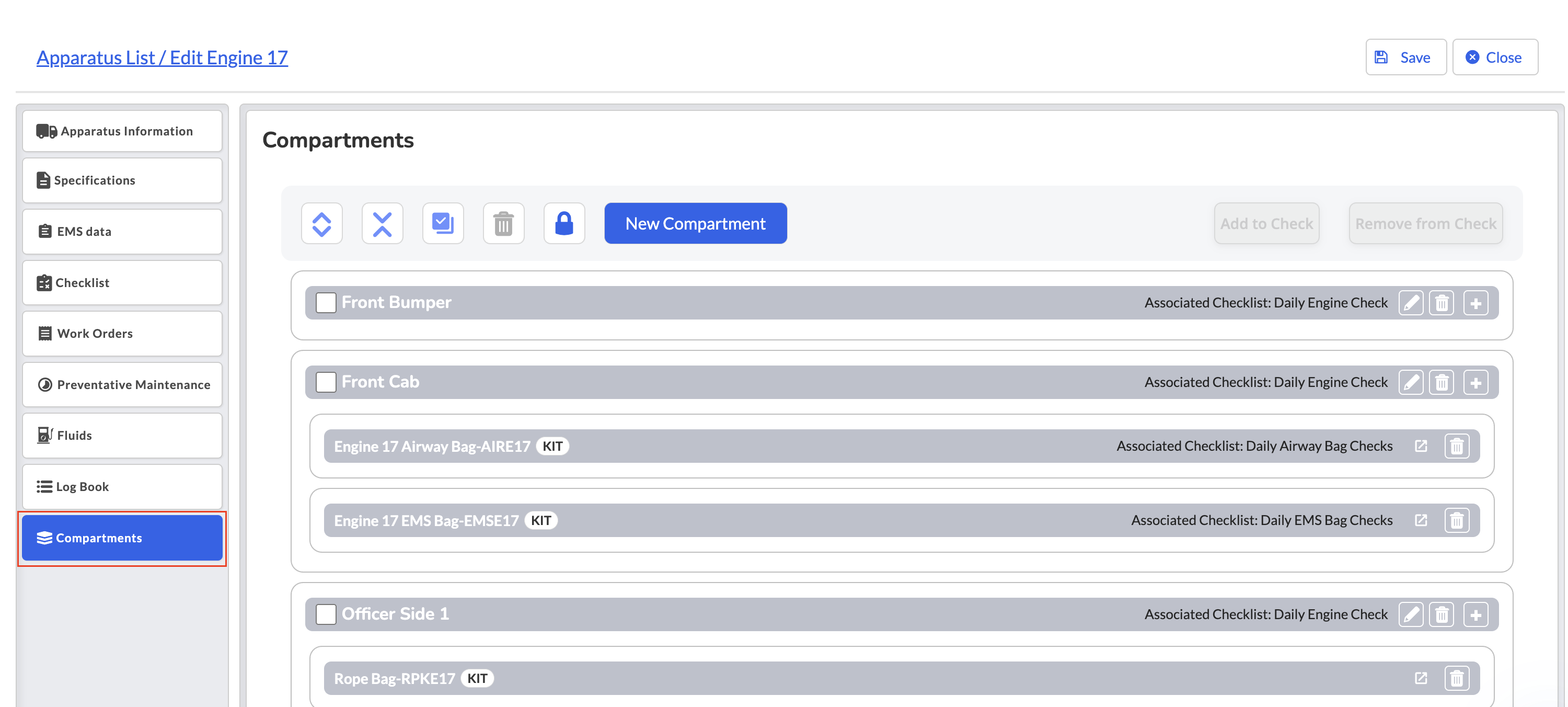Click the Compartments page heading
This screenshot has width=1568, height=707.
coord(338,140)
